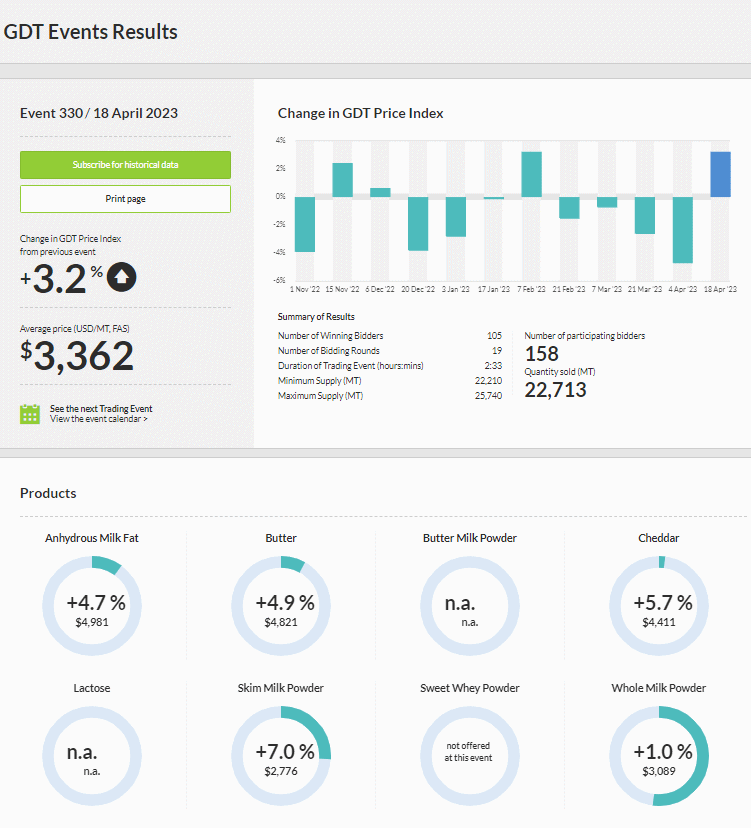
Task: Click the $4,821 Butter price
Action: (281, 623)
